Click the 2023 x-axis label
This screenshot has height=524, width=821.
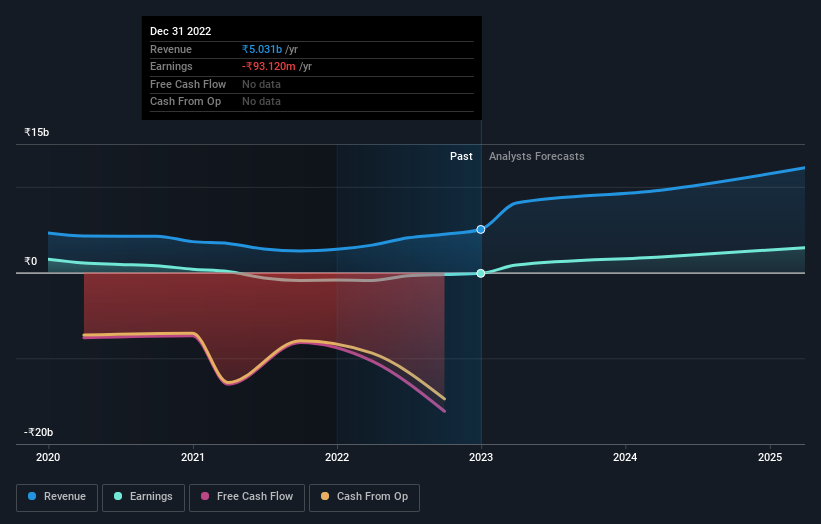(481, 457)
